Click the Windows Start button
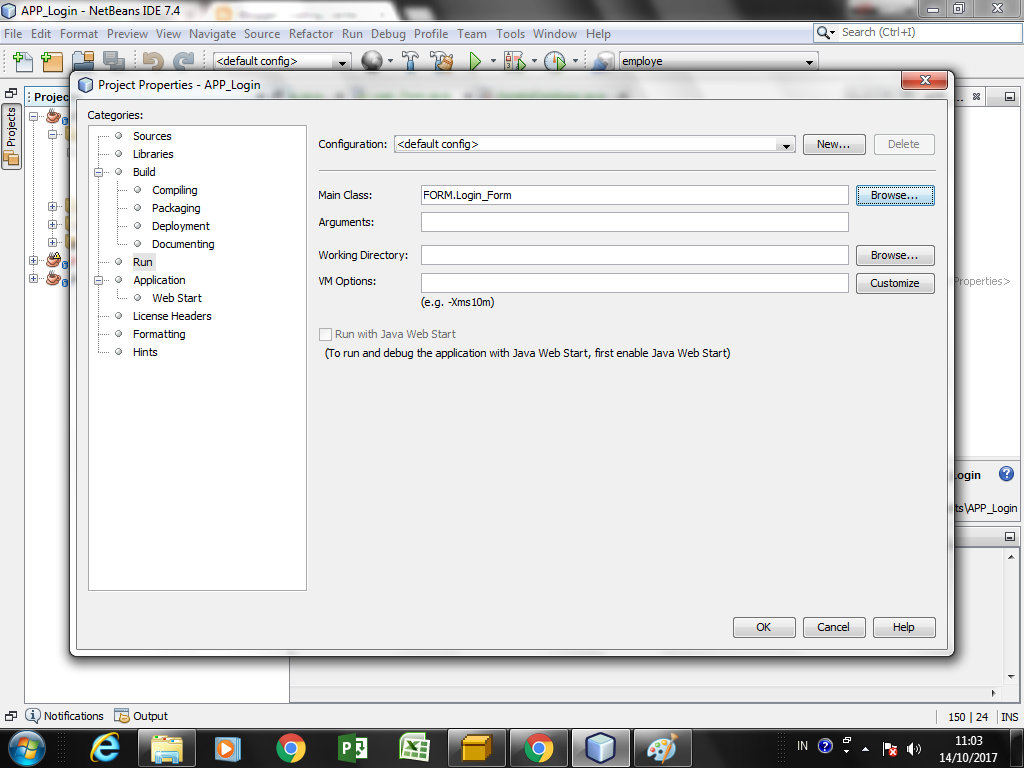This screenshot has width=1024, height=768. pyautogui.click(x=26, y=748)
